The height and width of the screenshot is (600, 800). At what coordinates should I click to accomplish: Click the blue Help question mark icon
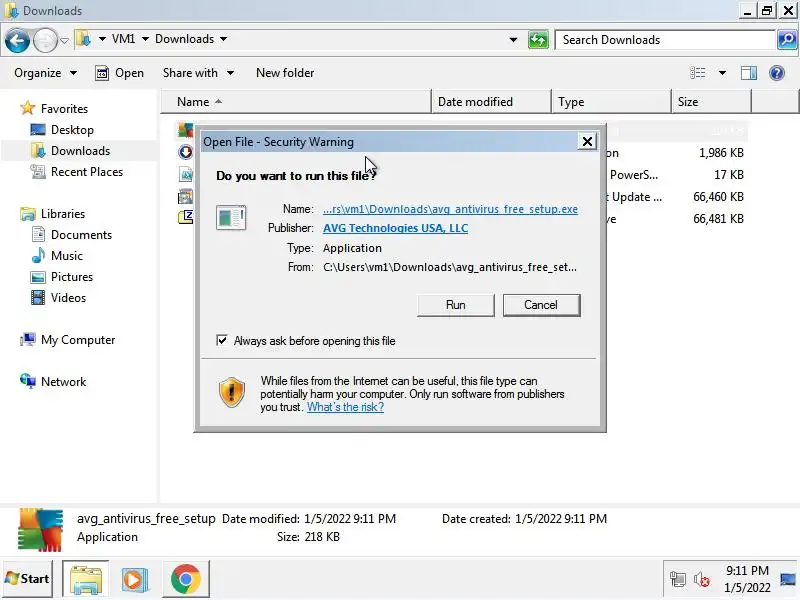click(777, 73)
